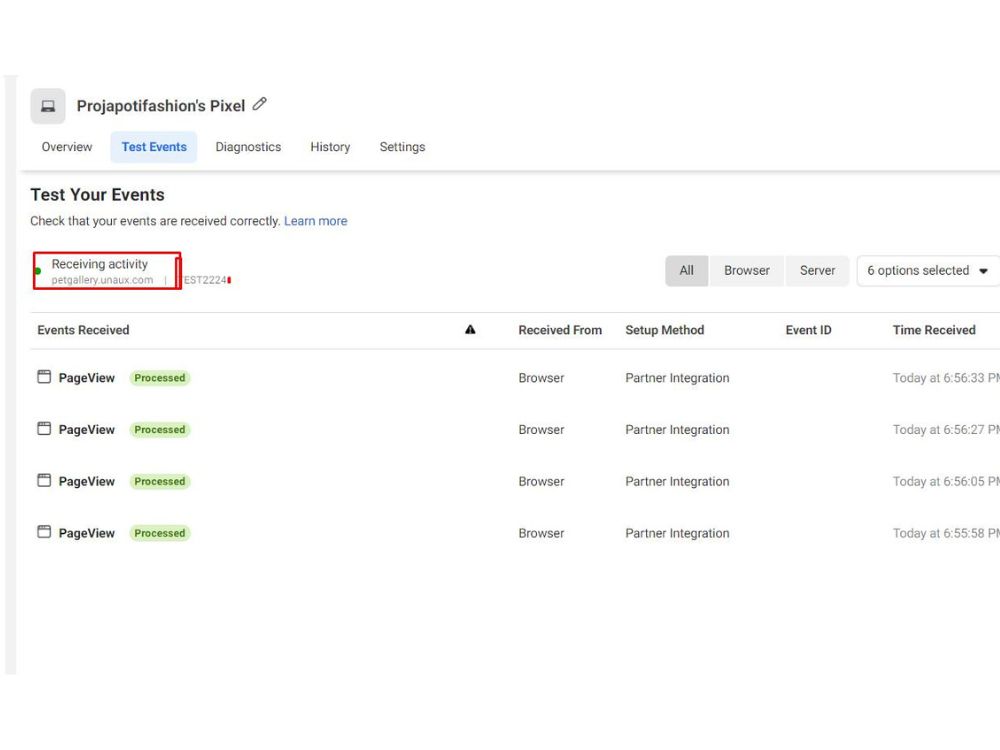Click Partner Integration in 6:56:27 row
The height and width of the screenshot is (750, 1000).
(677, 429)
